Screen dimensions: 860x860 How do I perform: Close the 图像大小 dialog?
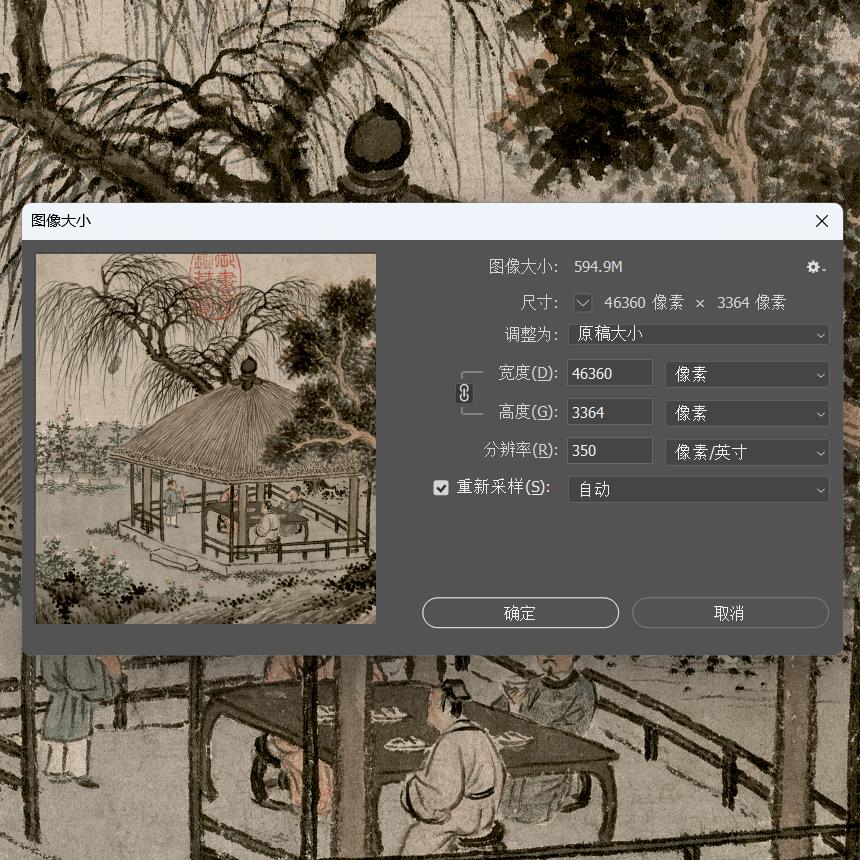[822, 221]
